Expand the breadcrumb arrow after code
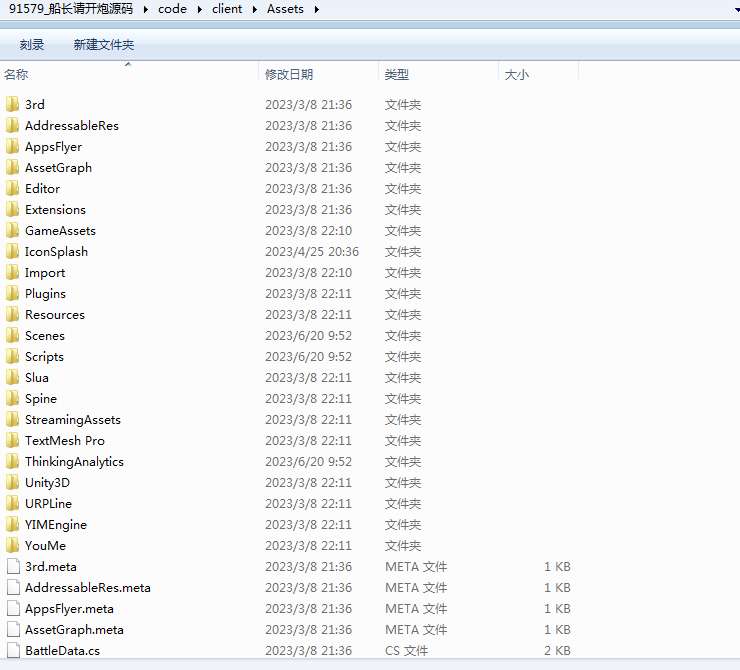The image size is (740, 670). point(199,10)
